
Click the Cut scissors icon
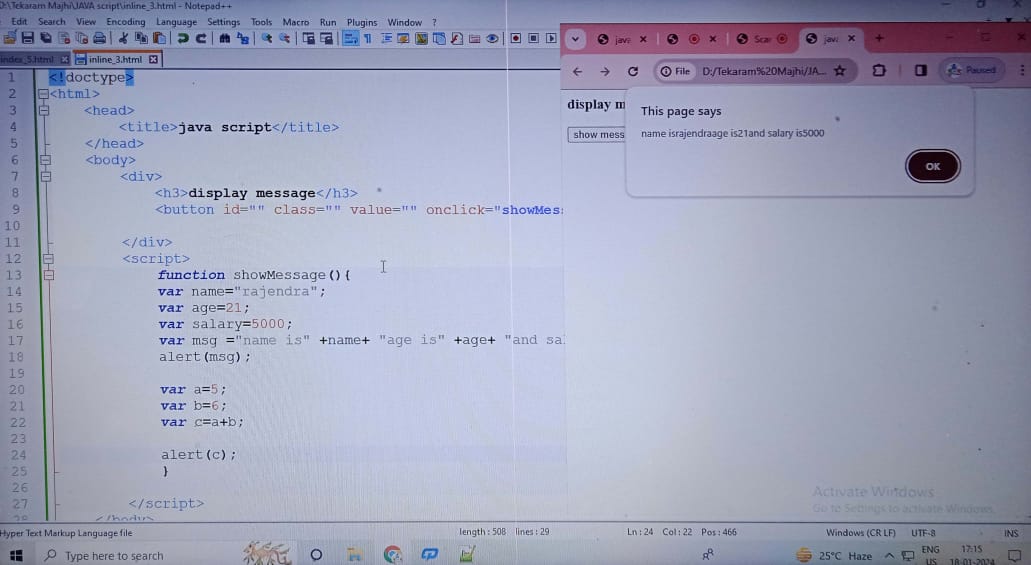pyautogui.click(x=123, y=39)
